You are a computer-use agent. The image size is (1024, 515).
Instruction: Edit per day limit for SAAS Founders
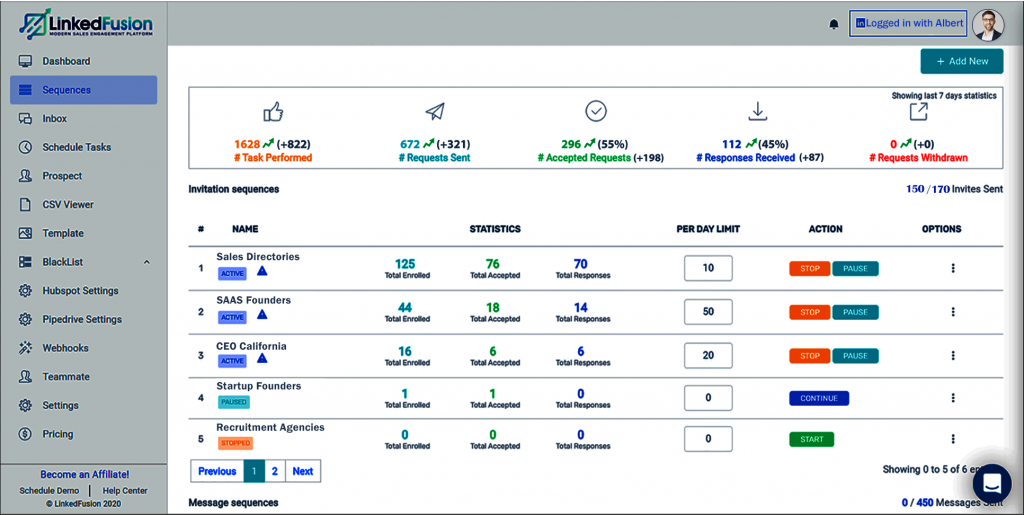point(708,312)
